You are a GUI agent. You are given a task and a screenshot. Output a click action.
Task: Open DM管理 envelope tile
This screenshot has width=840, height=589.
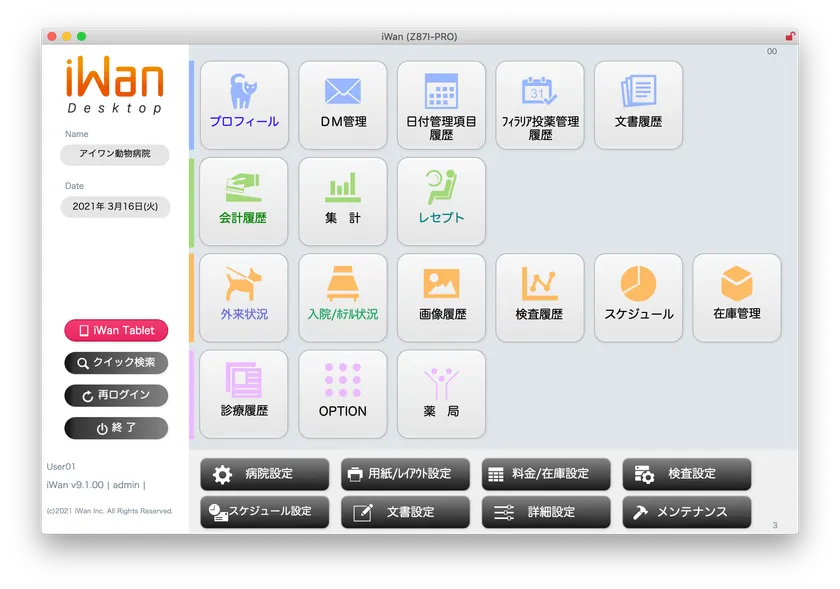click(343, 105)
